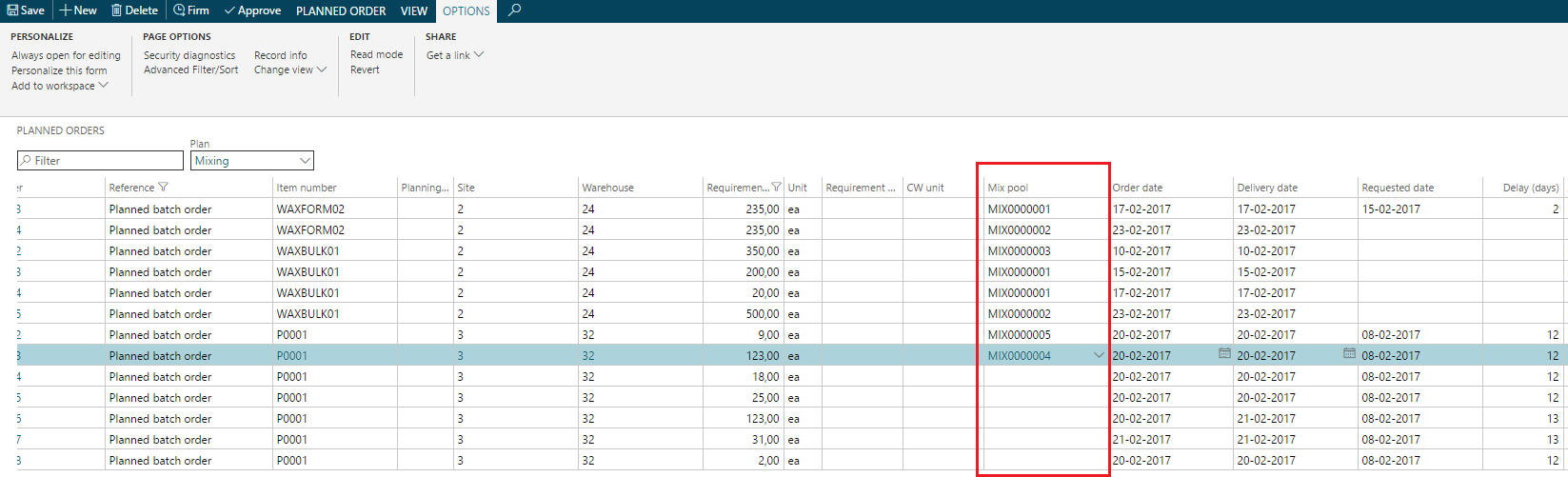This screenshot has height=477, width=1568.
Task: Click the New plus icon
Action: [66, 10]
